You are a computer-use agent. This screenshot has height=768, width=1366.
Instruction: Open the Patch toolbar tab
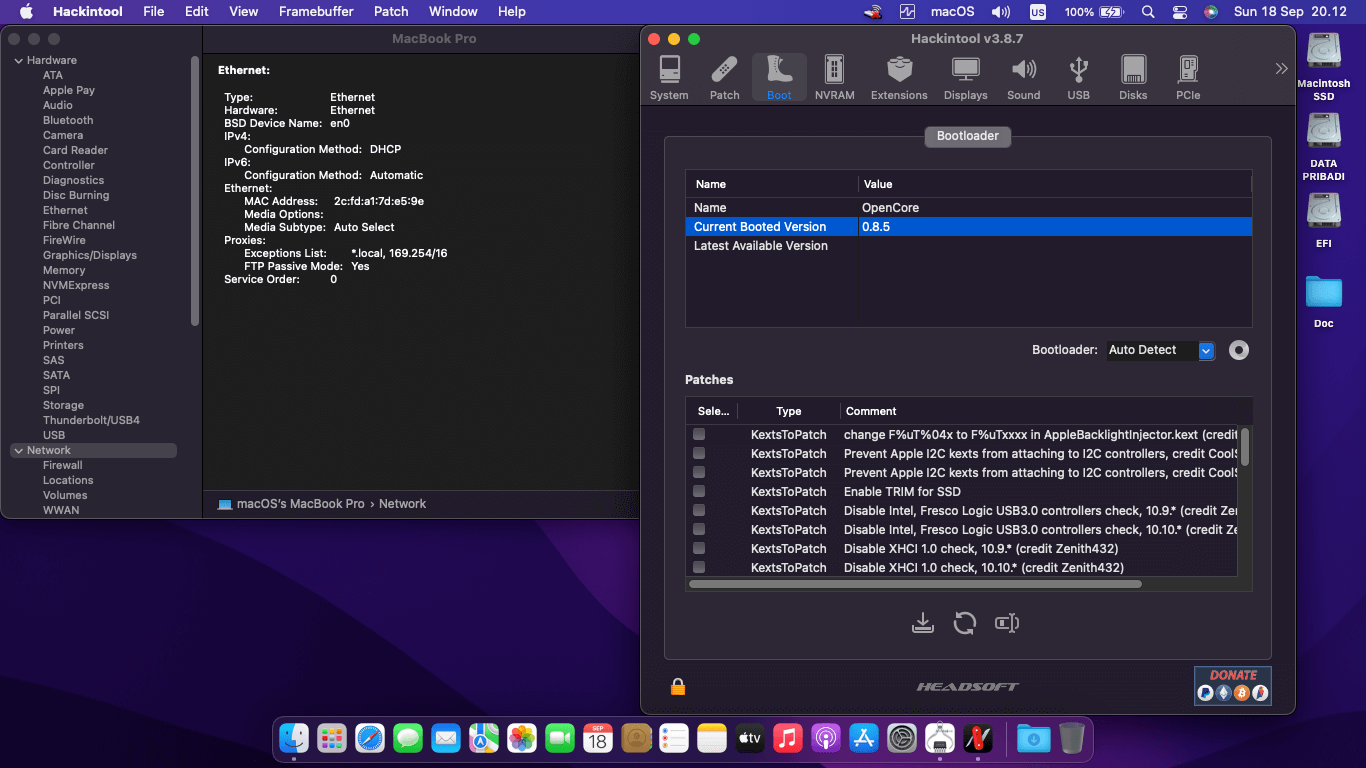tap(724, 78)
